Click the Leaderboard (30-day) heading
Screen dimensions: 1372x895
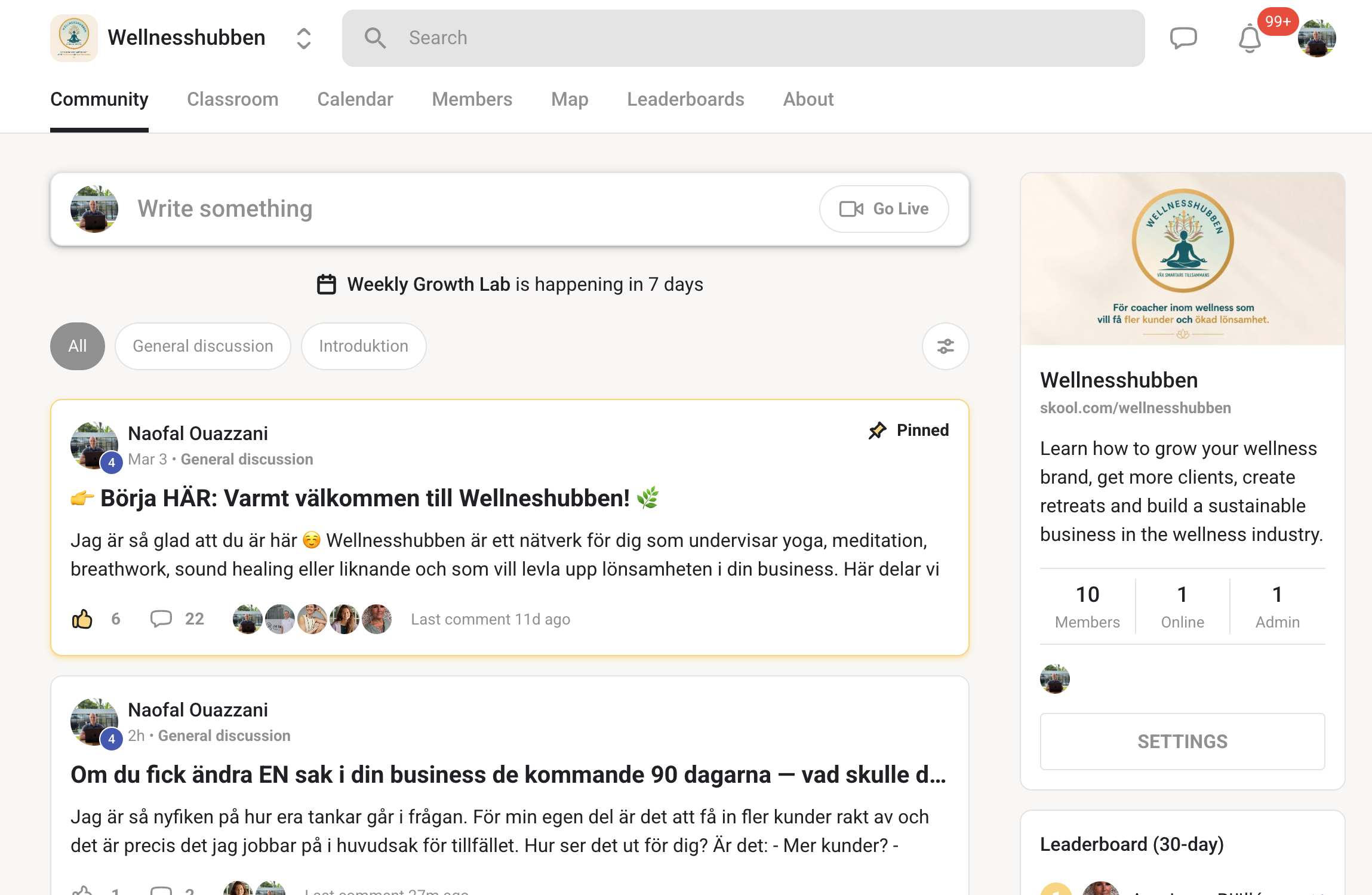click(x=1132, y=844)
